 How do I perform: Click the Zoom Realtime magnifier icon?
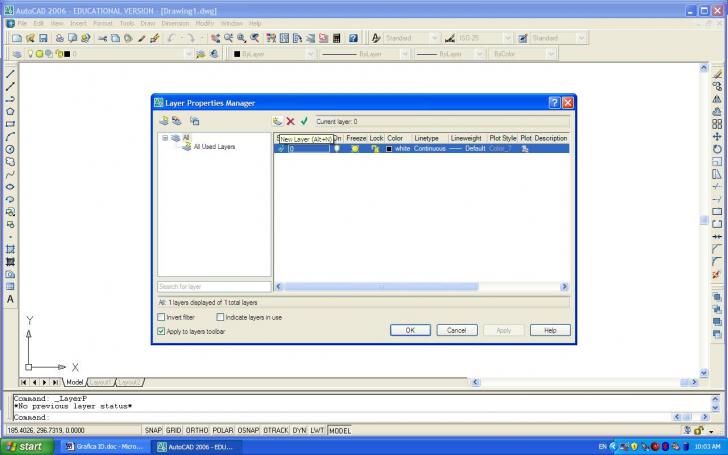(228, 38)
